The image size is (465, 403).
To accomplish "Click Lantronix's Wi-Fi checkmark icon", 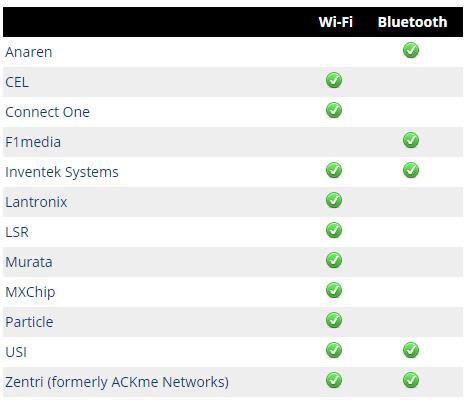I will click(334, 200).
